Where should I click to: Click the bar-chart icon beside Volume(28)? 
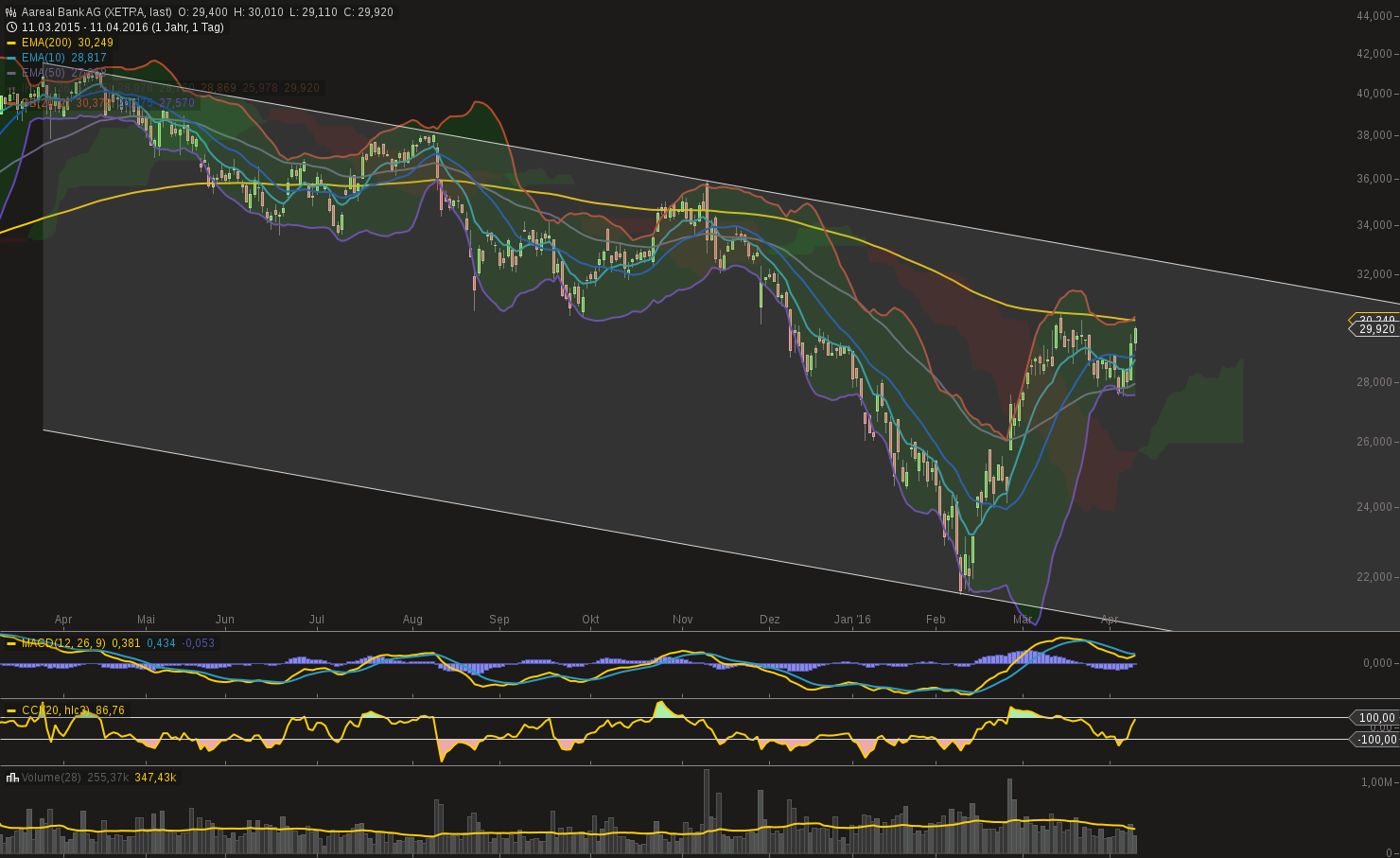(12, 778)
